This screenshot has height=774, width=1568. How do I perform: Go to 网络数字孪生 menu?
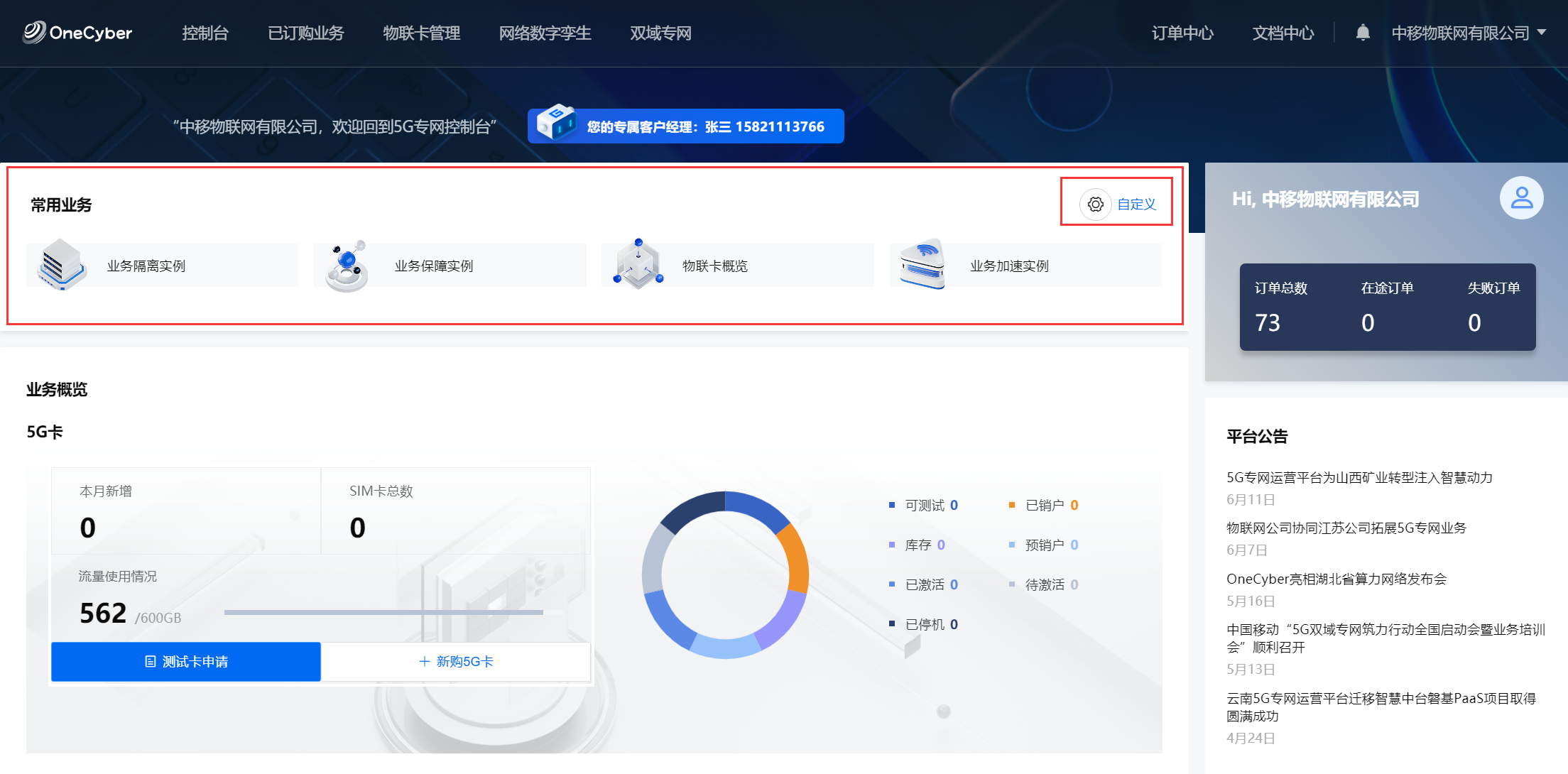pos(545,33)
